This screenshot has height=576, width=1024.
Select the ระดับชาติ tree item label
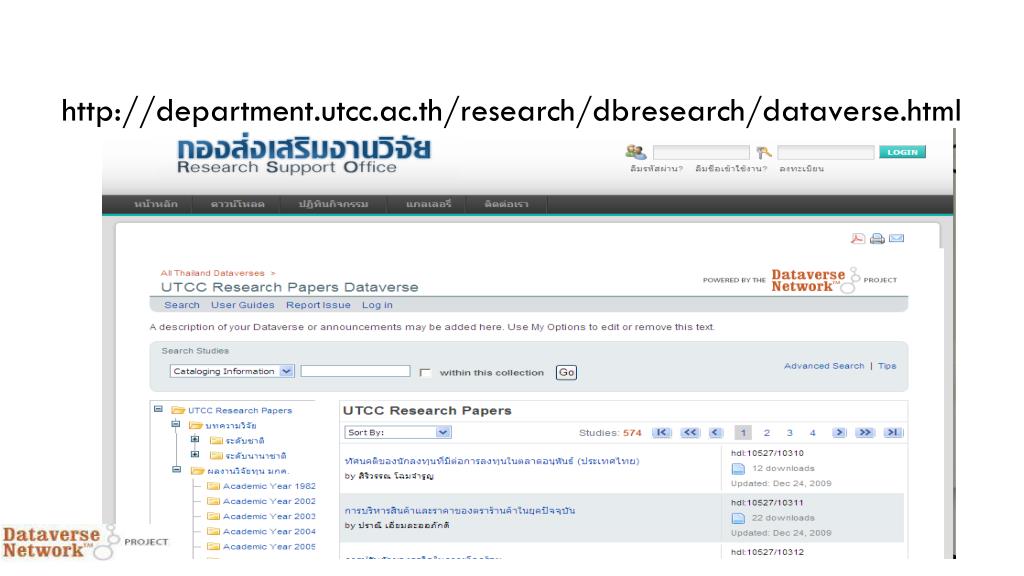(x=245, y=440)
